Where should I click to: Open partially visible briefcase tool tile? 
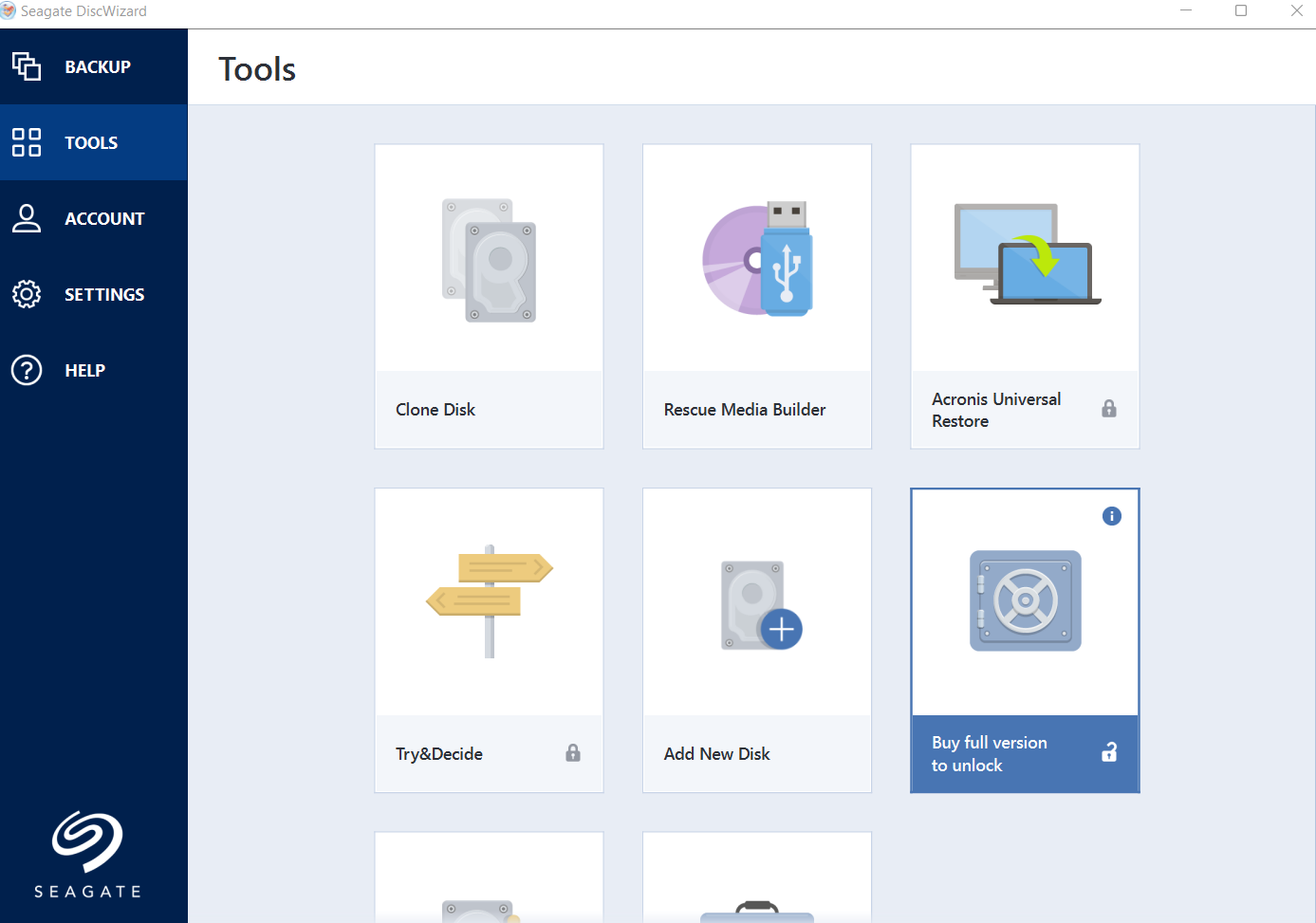[x=757, y=877]
